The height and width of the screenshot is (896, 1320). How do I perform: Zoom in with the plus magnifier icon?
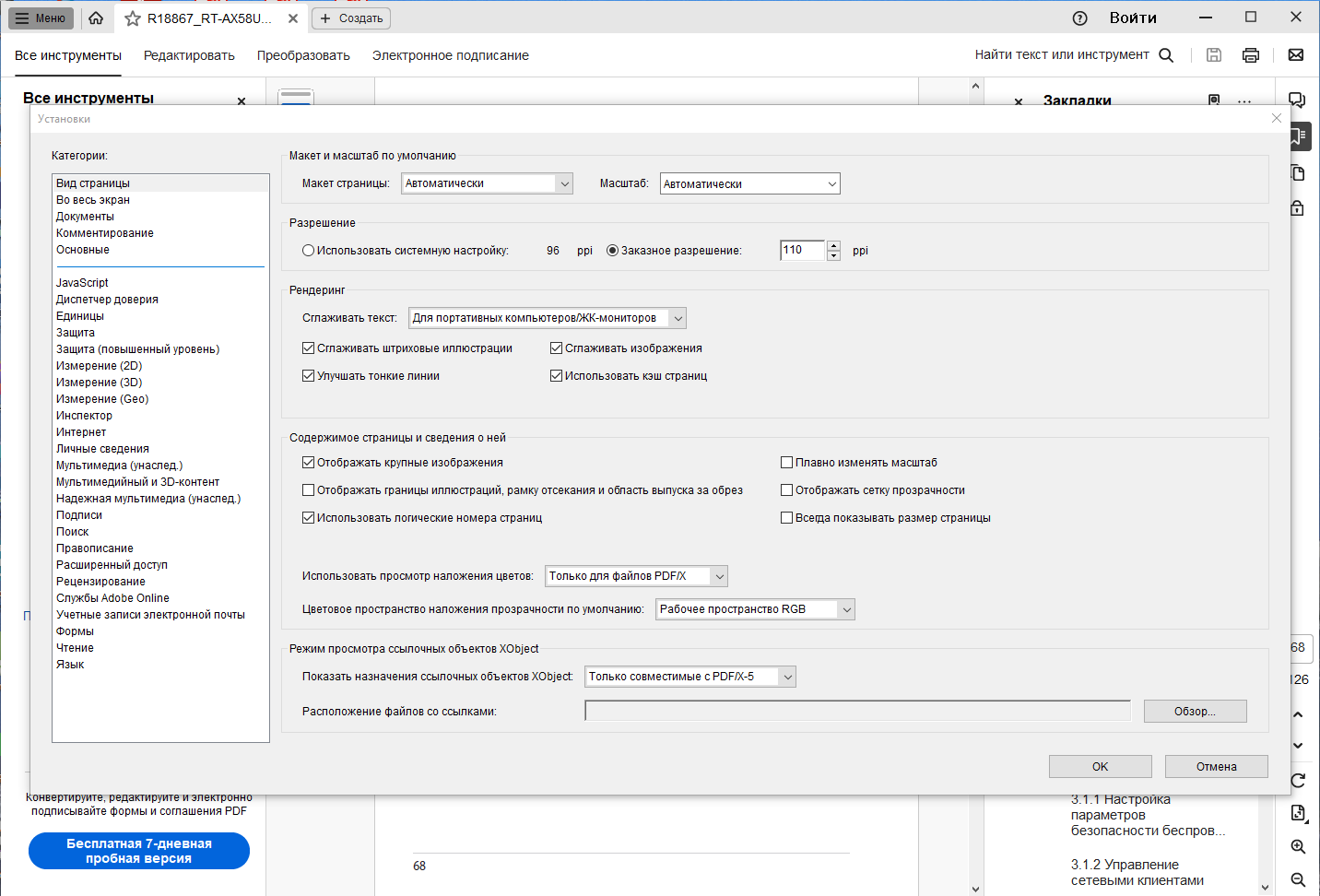1298,847
